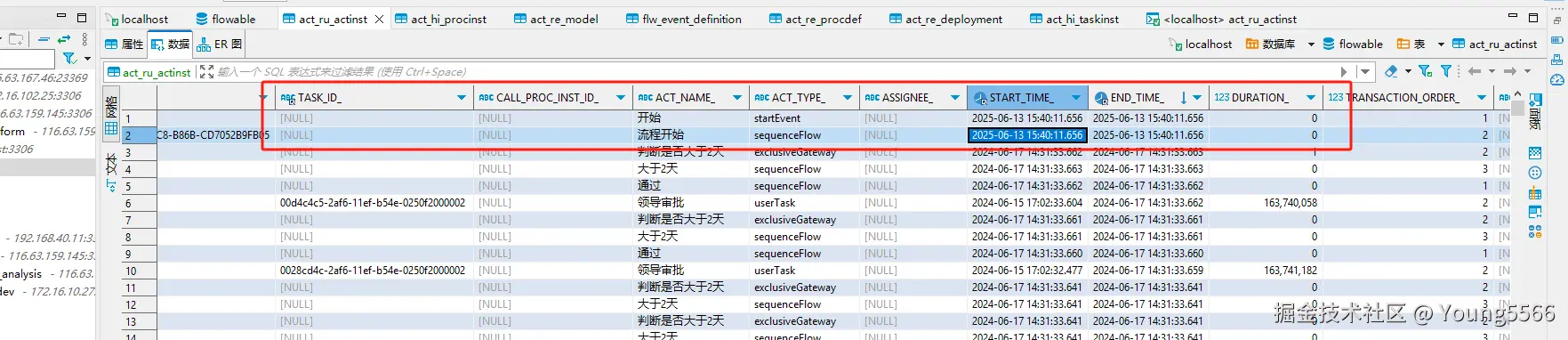Open the act_hi_taskinst table tab
The width and height of the screenshot is (1568, 340).
tap(1074, 19)
